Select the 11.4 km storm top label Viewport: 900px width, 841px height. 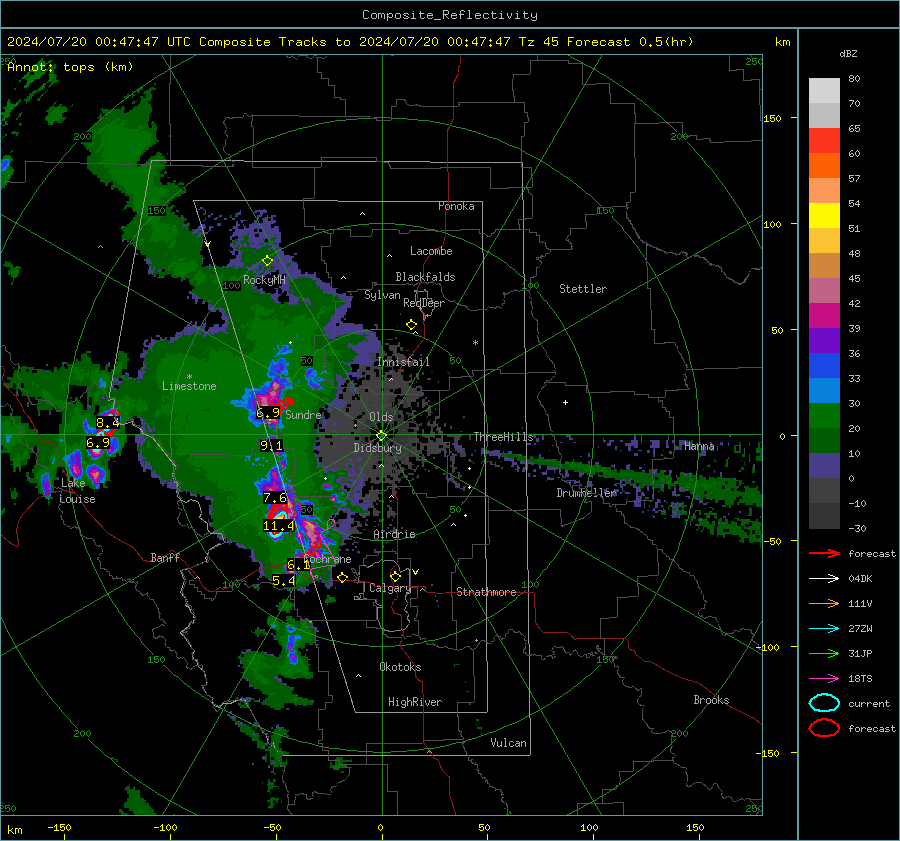click(278, 525)
